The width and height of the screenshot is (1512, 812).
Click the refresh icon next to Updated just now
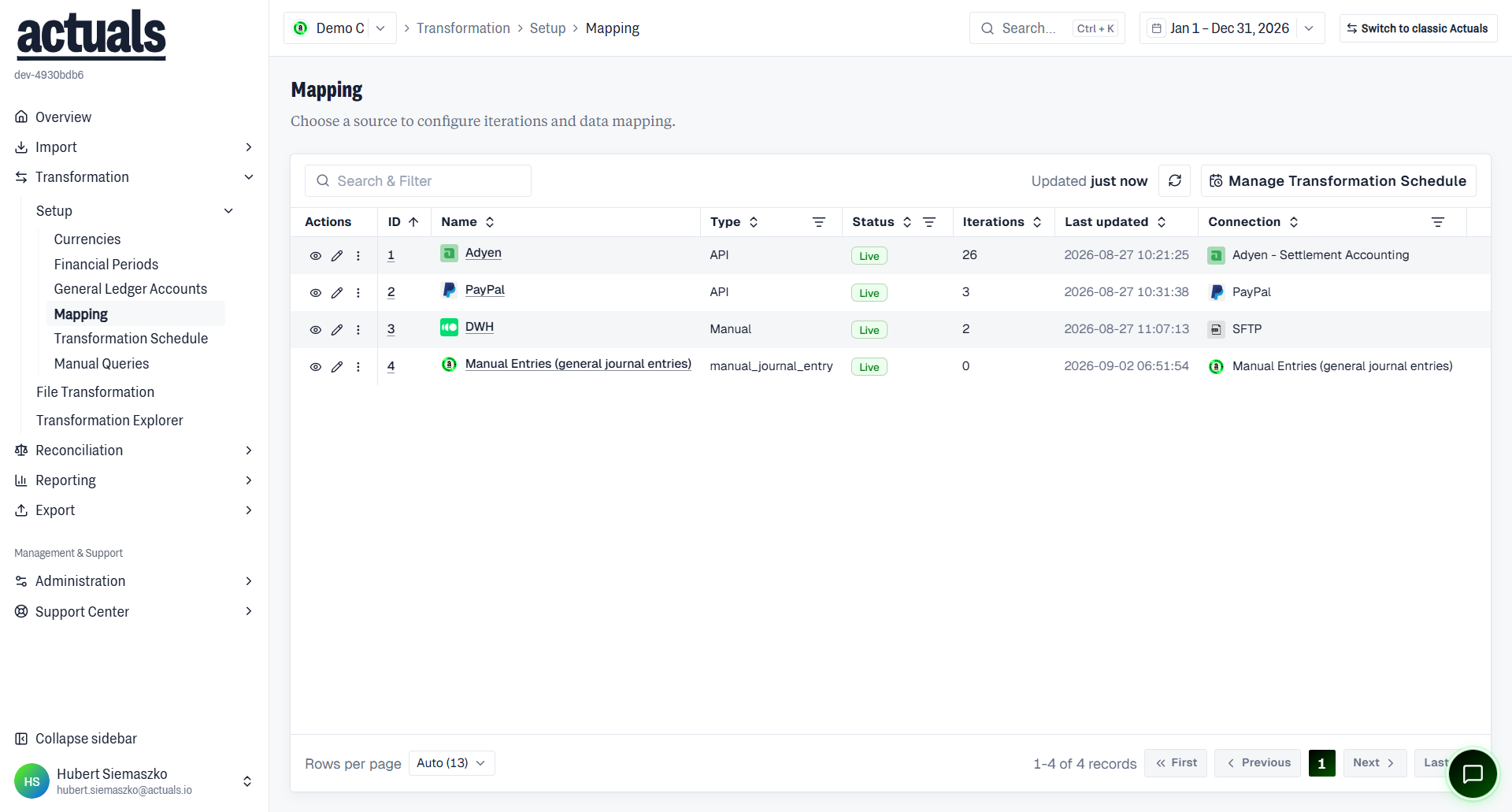coord(1174,181)
